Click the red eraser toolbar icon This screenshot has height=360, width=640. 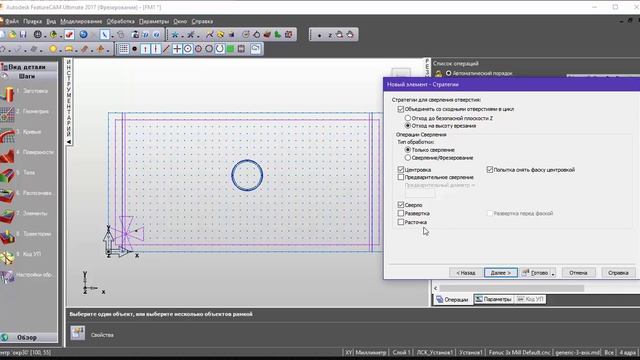(69, 35)
